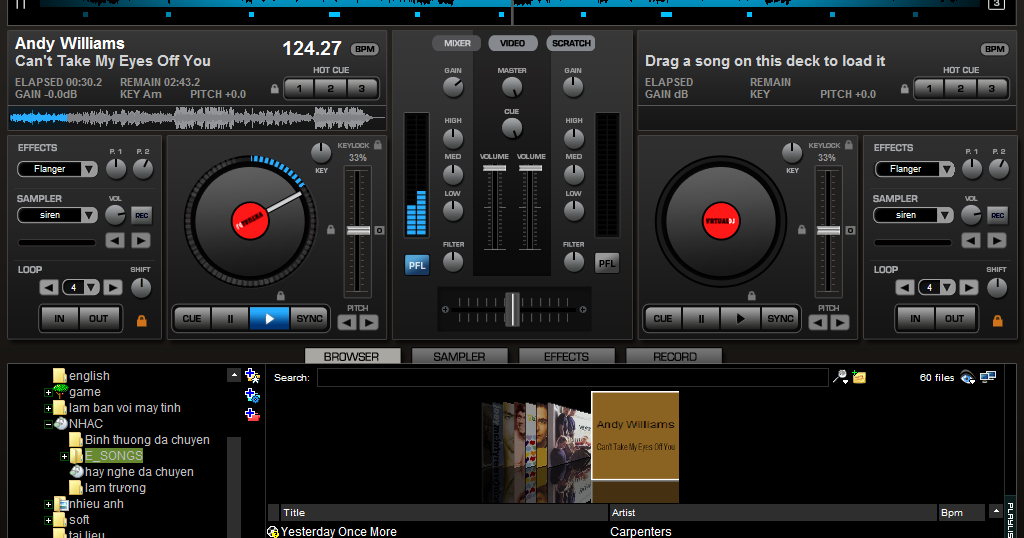
Task: Open left deck siren sampler dropdown
Action: tap(89, 215)
